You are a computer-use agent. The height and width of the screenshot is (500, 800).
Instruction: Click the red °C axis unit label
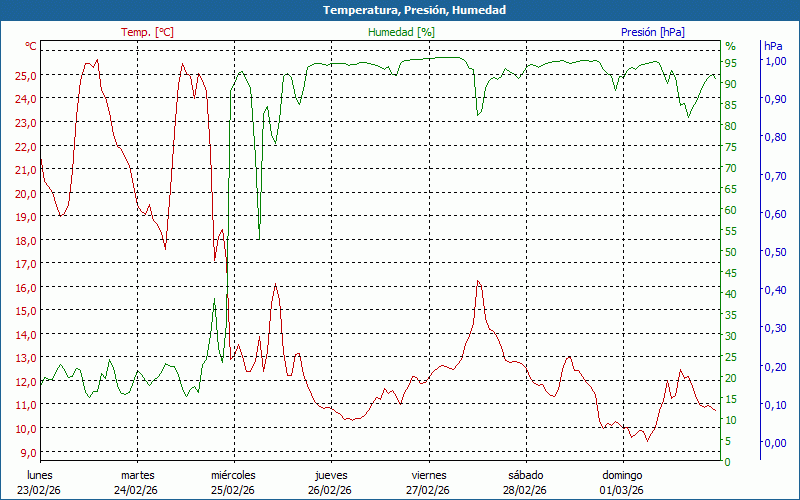pyautogui.click(x=31, y=46)
